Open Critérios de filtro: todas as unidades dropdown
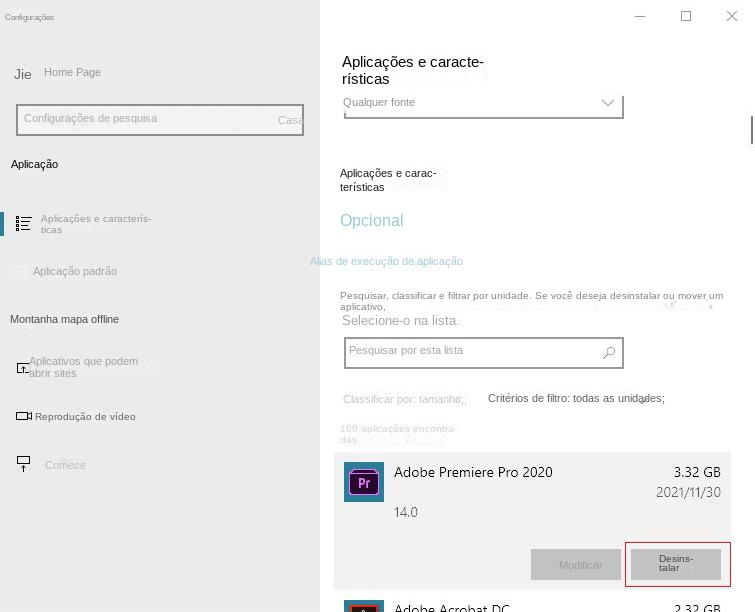The width and height of the screenshot is (755, 612). 576,398
